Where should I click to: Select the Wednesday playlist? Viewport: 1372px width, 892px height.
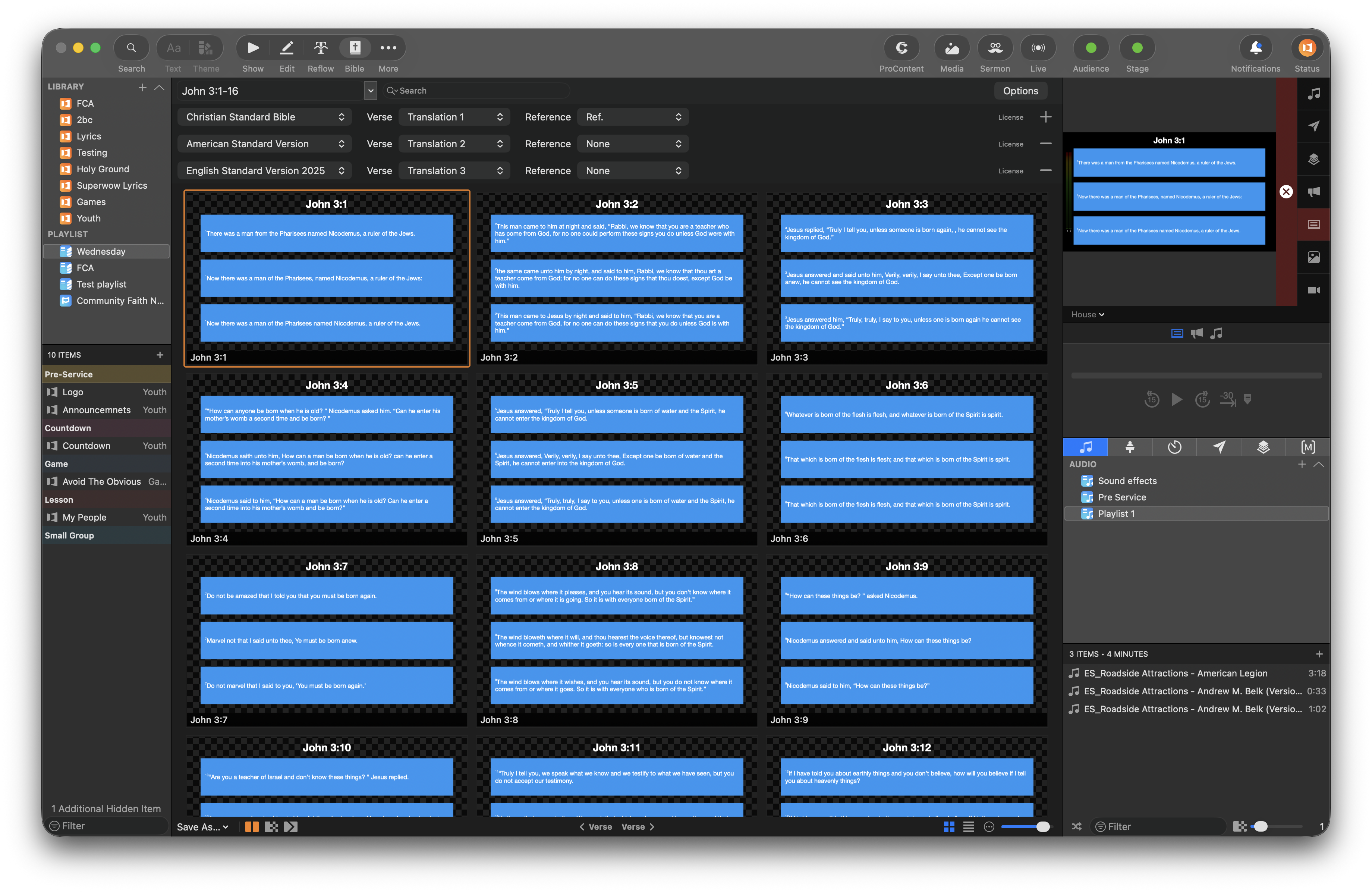(x=106, y=251)
